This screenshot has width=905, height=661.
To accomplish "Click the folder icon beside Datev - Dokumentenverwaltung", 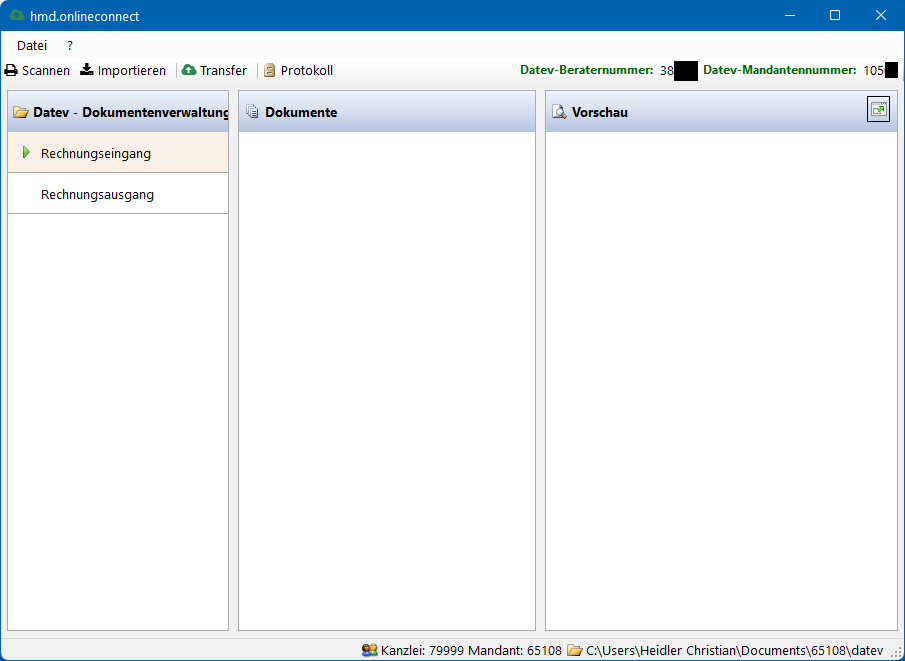I will click(20, 112).
